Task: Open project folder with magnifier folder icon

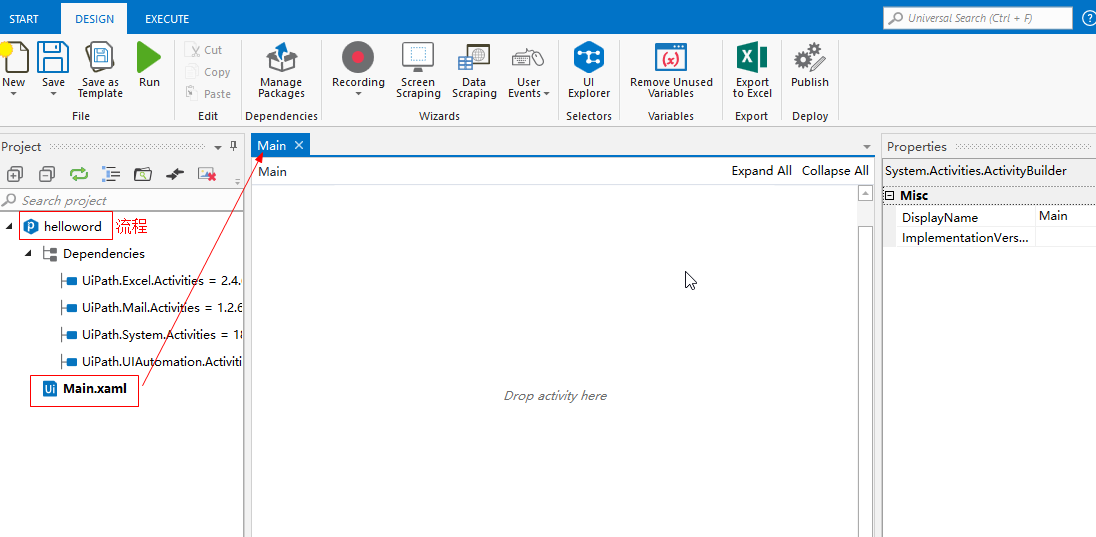Action: tap(143, 173)
